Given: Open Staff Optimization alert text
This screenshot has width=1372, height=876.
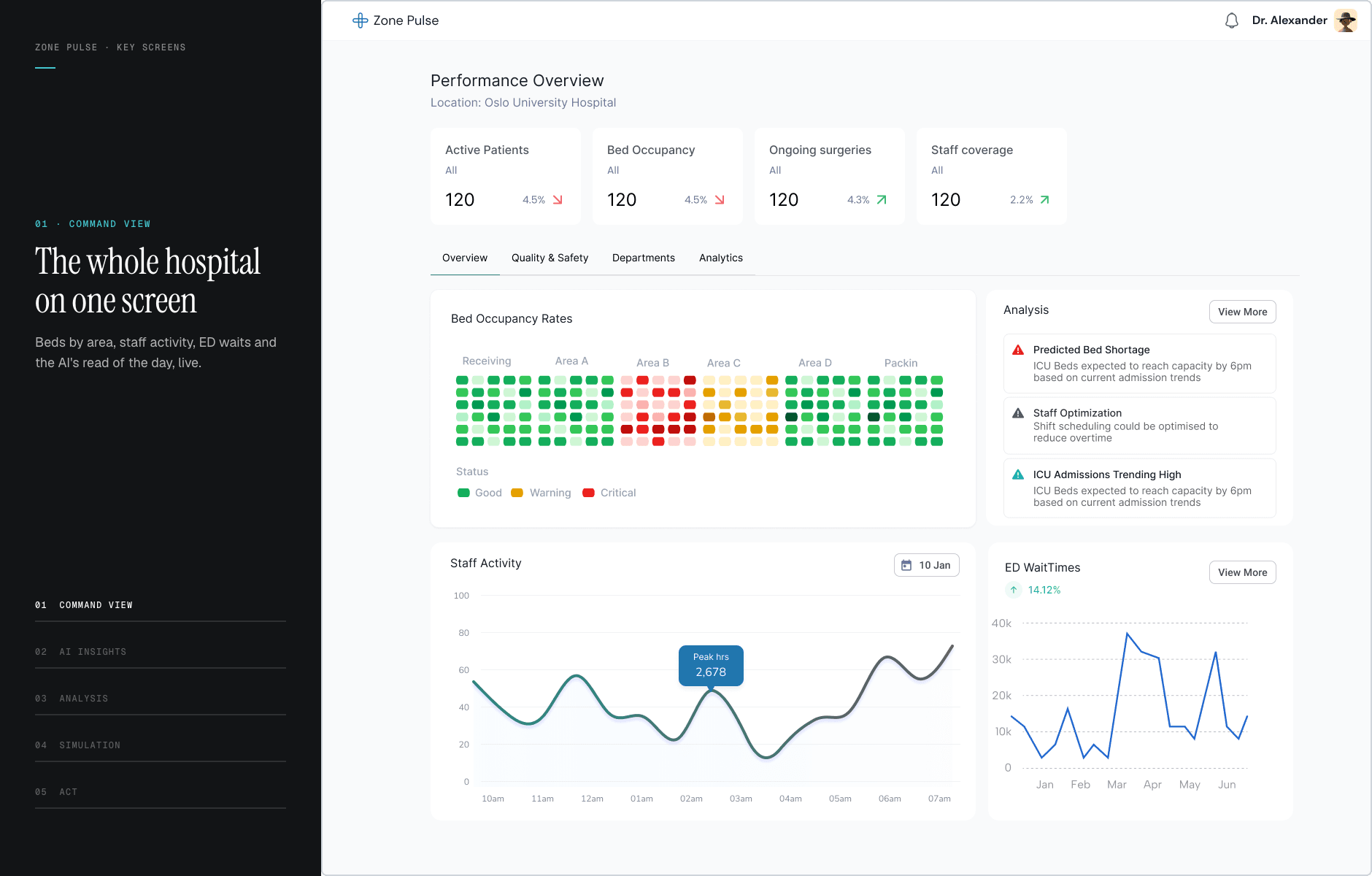Looking at the screenshot, I should click(x=1140, y=426).
